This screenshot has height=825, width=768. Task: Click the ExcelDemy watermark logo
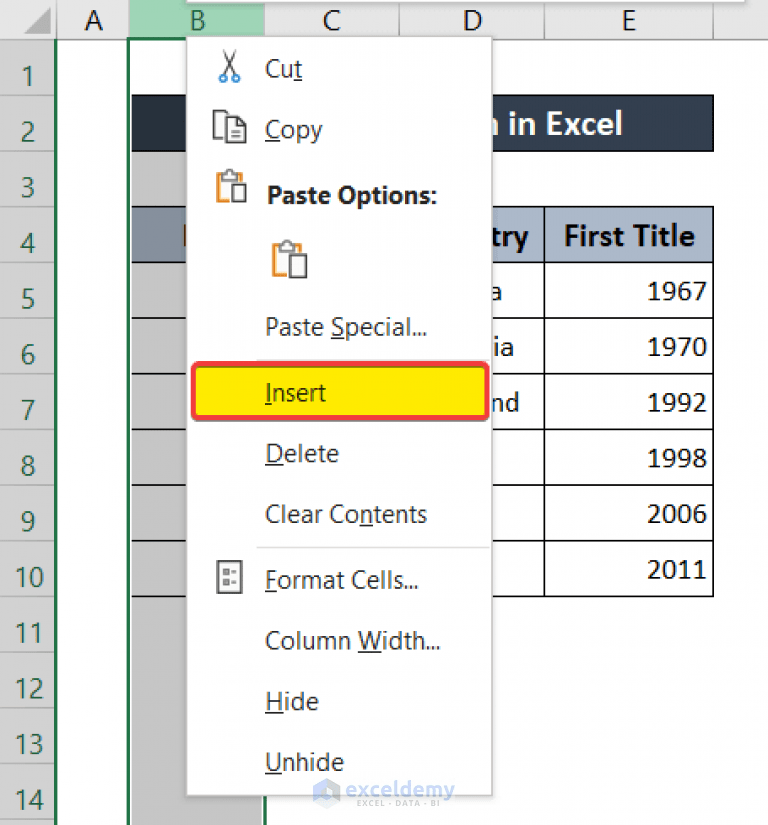tap(384, 789)
